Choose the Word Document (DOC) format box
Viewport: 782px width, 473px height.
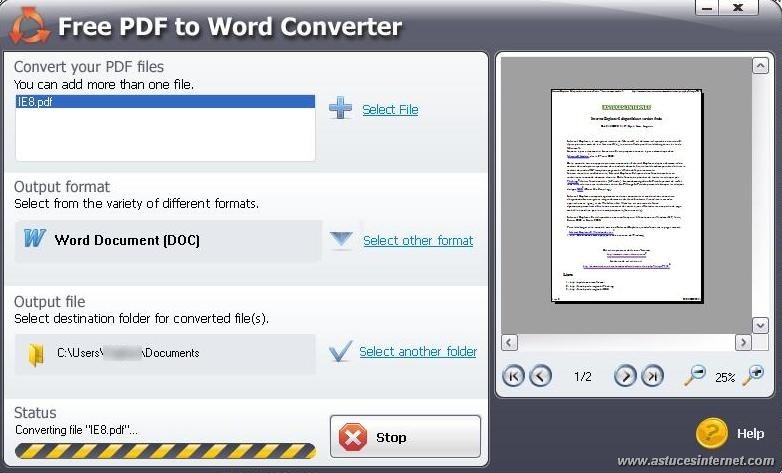[x=168, y=240]
